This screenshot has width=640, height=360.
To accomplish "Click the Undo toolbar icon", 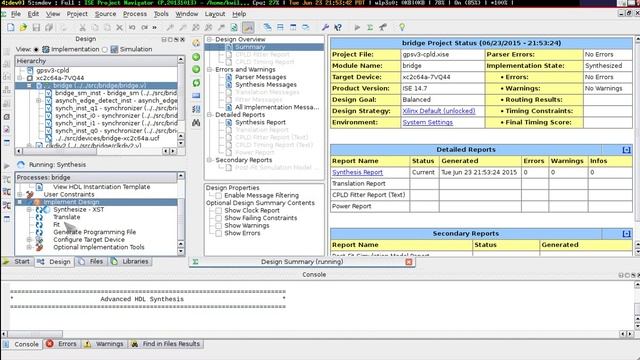I will 132,27.
